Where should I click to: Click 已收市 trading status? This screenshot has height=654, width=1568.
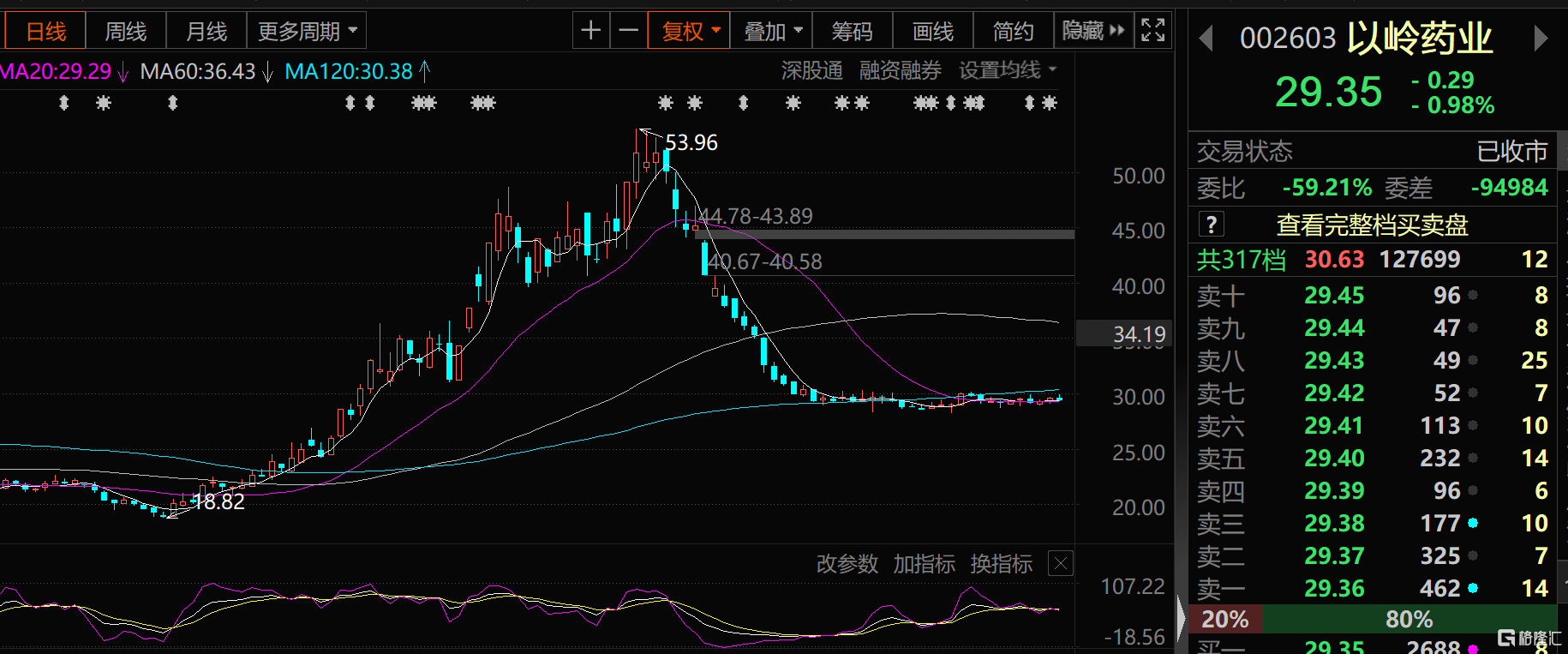coord(1512,152)
